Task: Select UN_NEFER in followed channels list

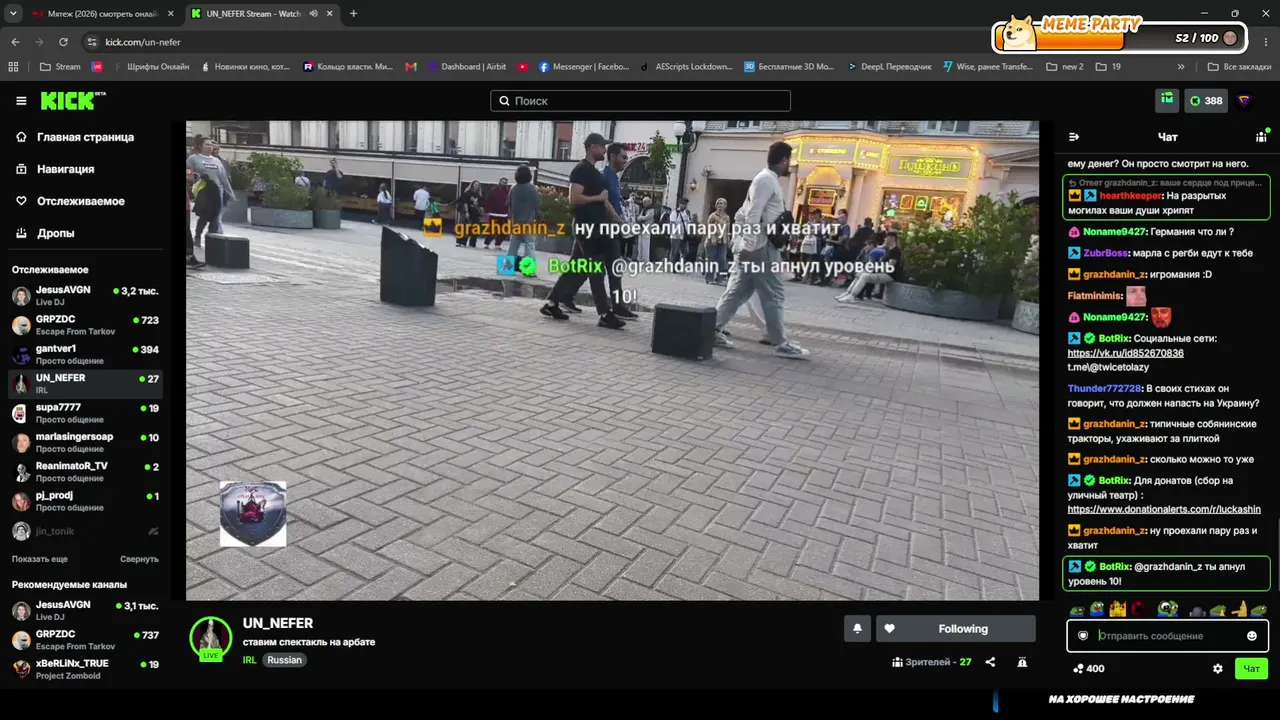Action: 85,383
